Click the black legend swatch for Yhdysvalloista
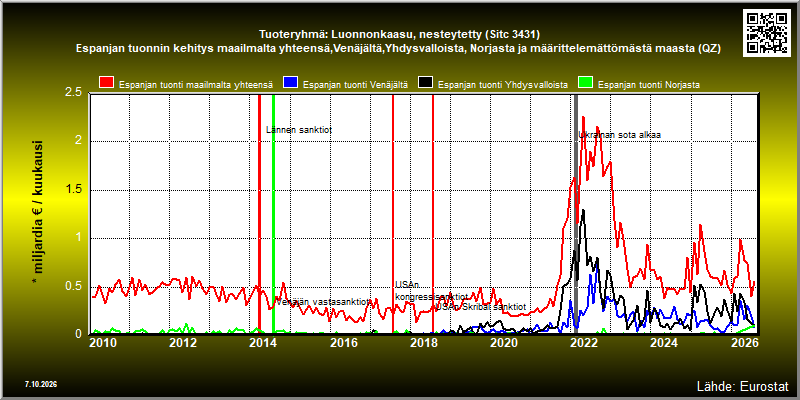Viewport: 800px width, 400px height. [426, 83]
